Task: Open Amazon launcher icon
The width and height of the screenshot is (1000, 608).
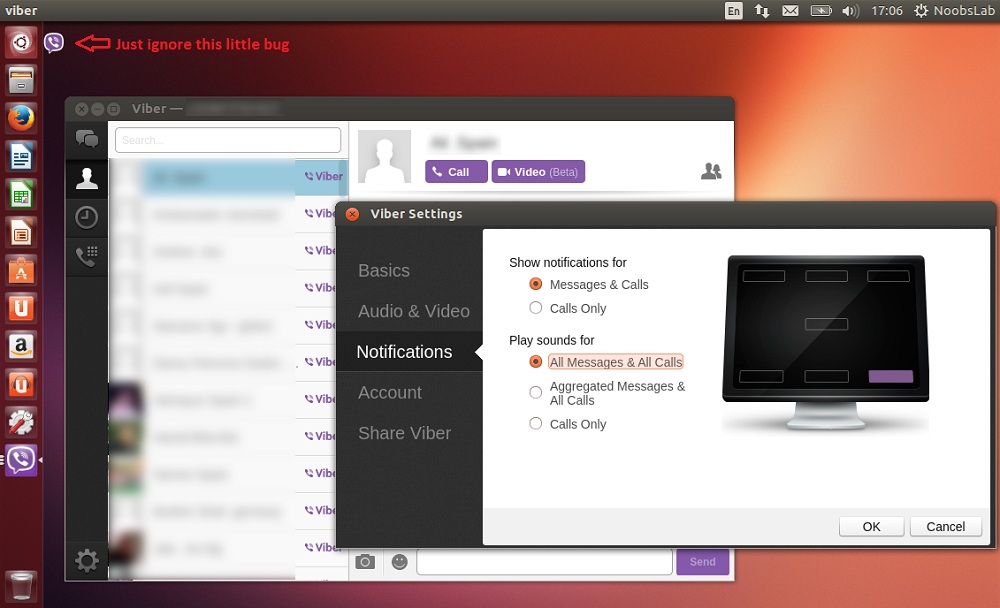Action: point(21,346)
